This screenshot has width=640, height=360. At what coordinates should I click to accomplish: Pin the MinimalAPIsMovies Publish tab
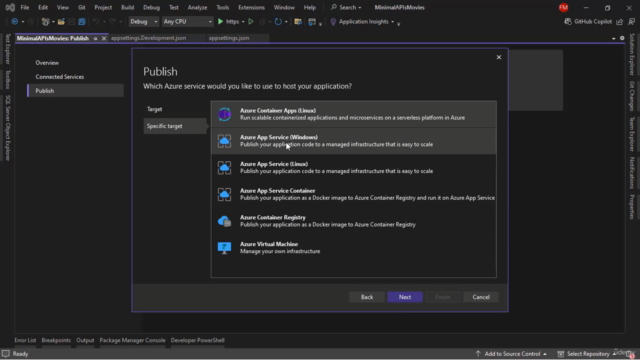[96, 38]
